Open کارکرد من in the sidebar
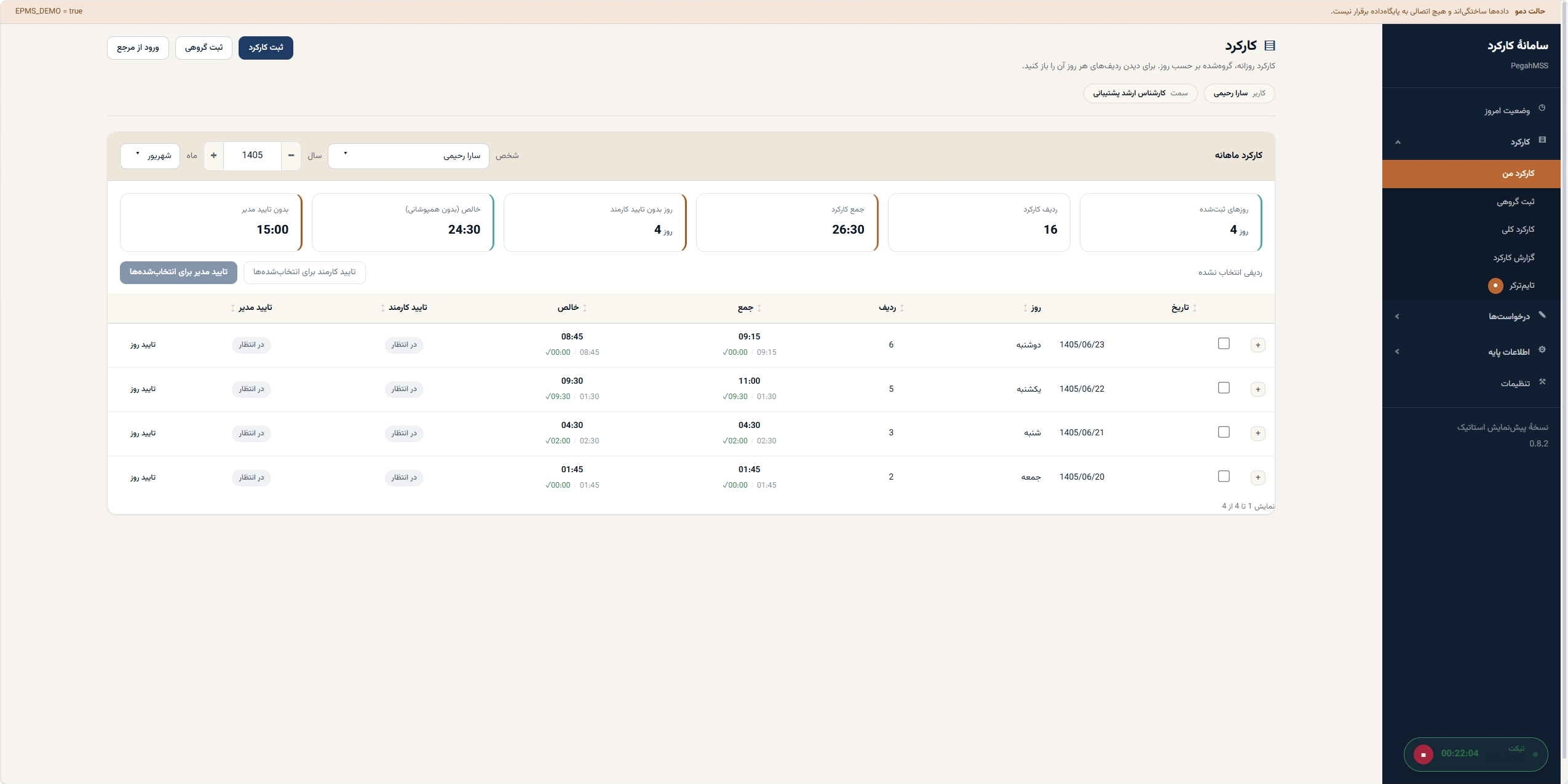1568x784 pixels. pos(1471,174)
